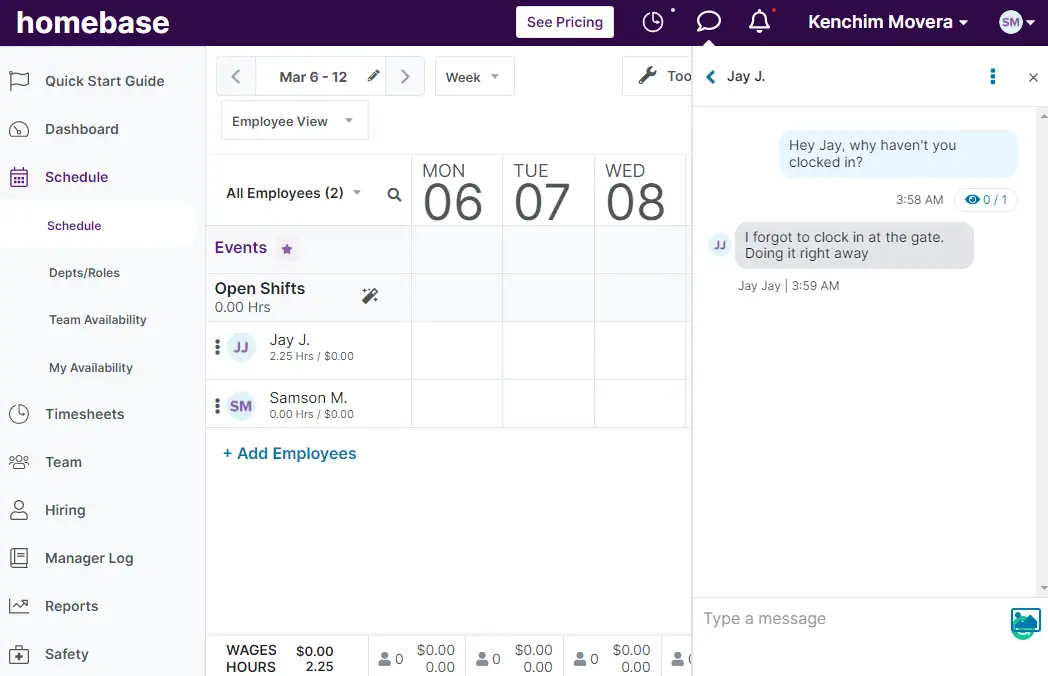1048x676 pixels.
Task: Go to Timesheets page
Action: coord(84,414)
